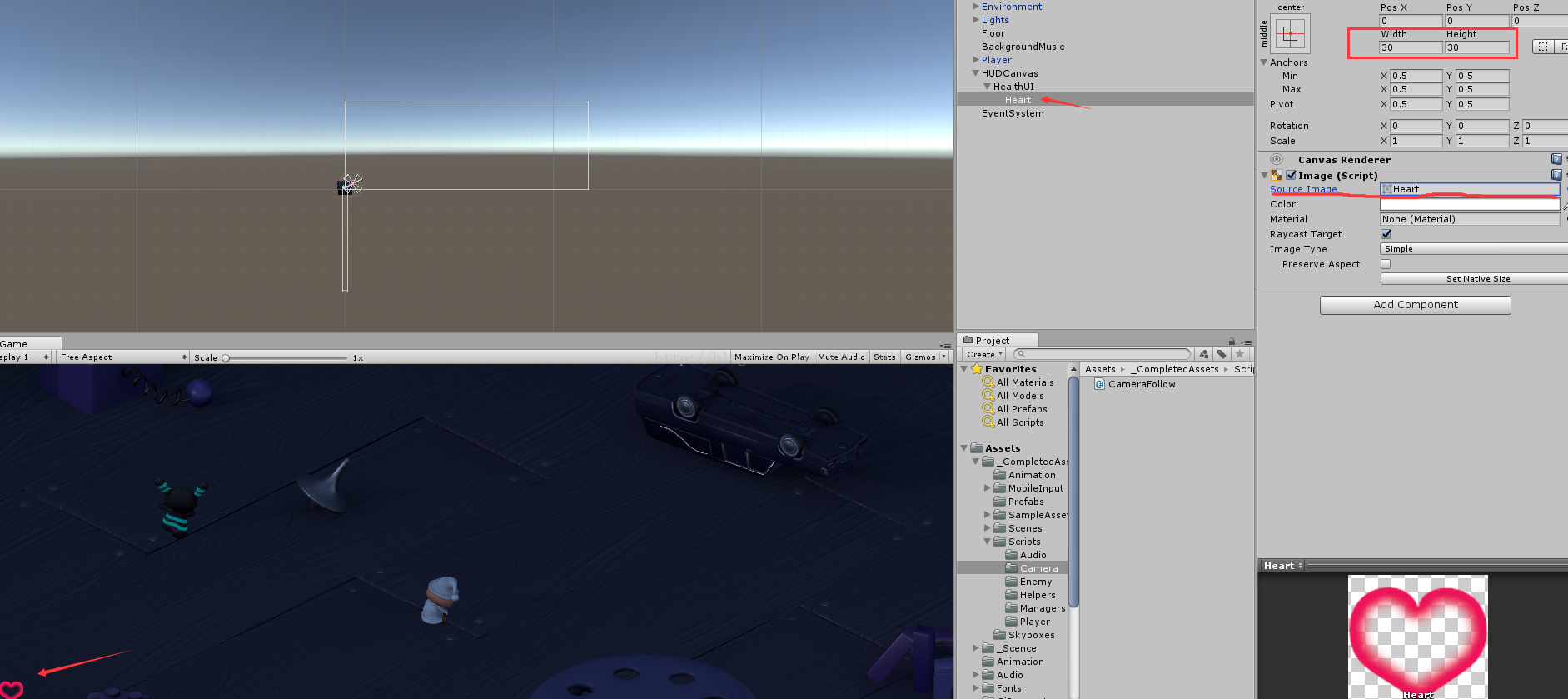The width and height of the screenshot is (1568, 699).
Task: Click the Search by Label tag icon
Action: [1222, 354]
